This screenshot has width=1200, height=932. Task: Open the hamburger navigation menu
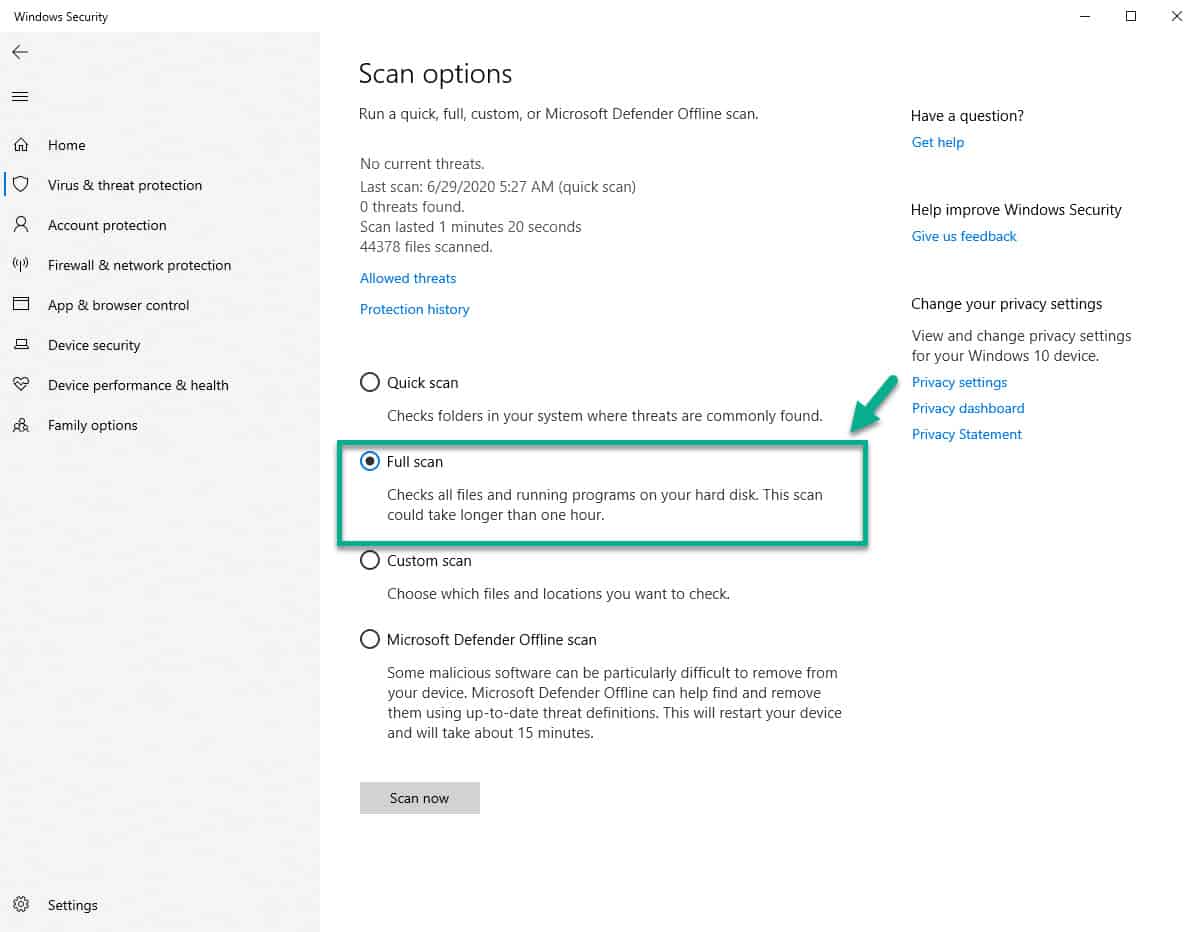pos(20,97)
